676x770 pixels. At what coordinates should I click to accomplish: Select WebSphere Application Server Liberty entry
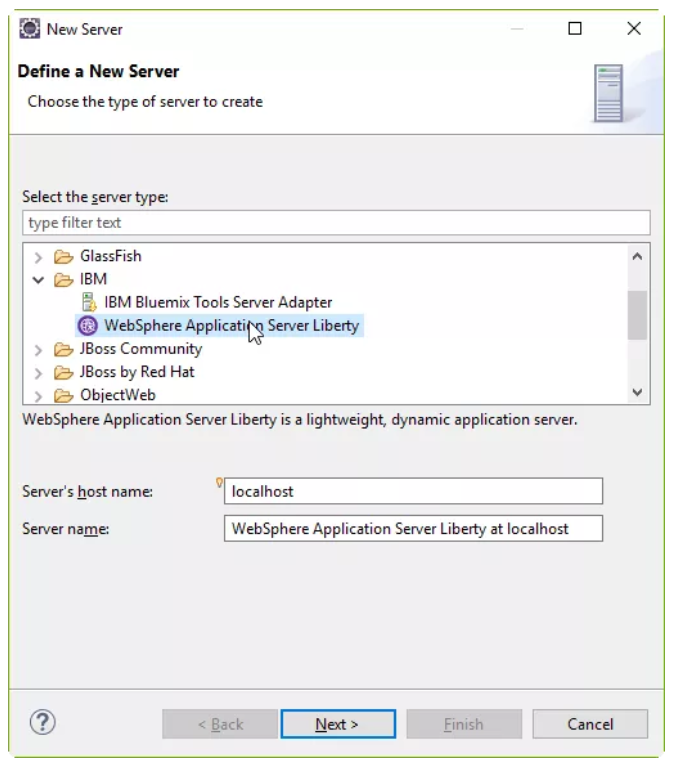[231, 325]
